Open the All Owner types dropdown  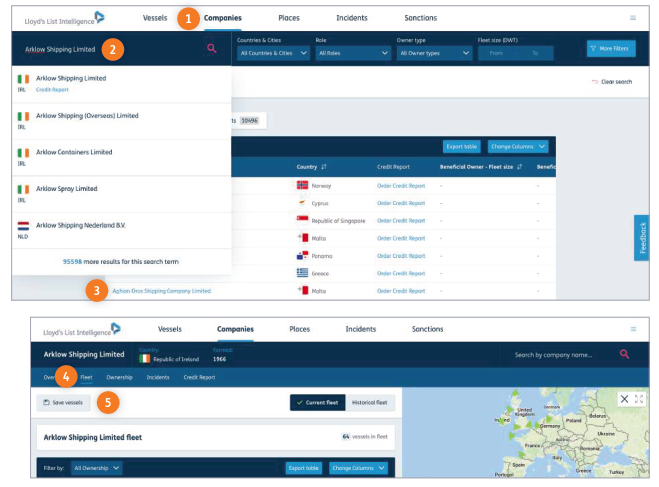(434, 53)
